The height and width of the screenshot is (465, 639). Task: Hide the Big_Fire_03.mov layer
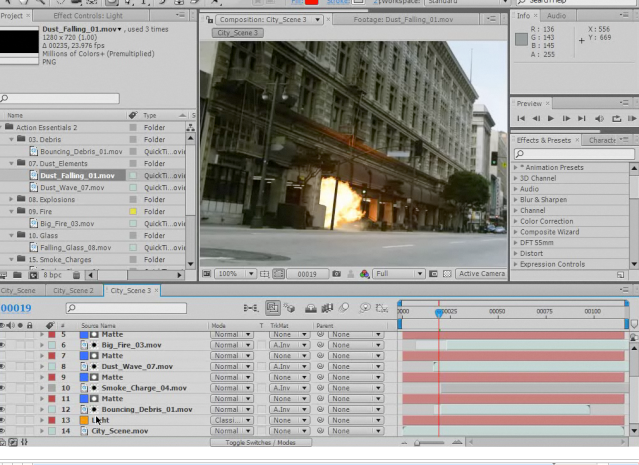point(2,345)
